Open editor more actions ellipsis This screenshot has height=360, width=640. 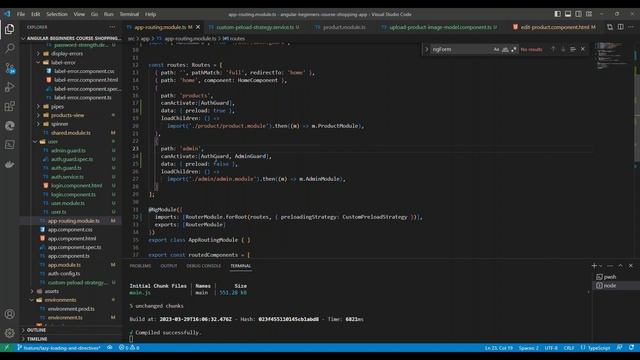[631, 27]
